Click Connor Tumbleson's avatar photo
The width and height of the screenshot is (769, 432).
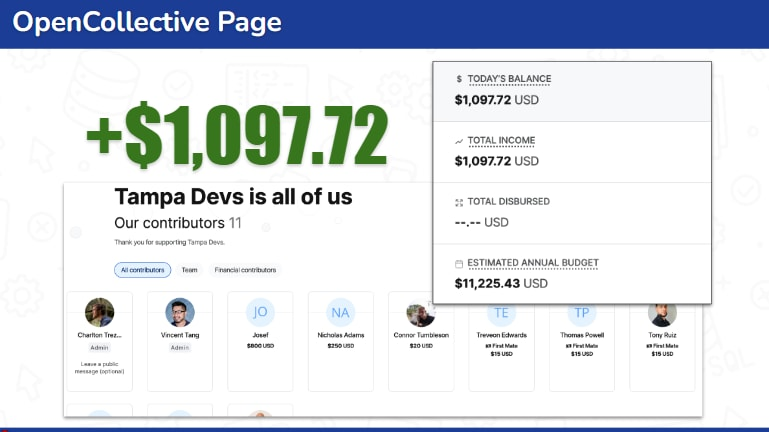[420, 313]
